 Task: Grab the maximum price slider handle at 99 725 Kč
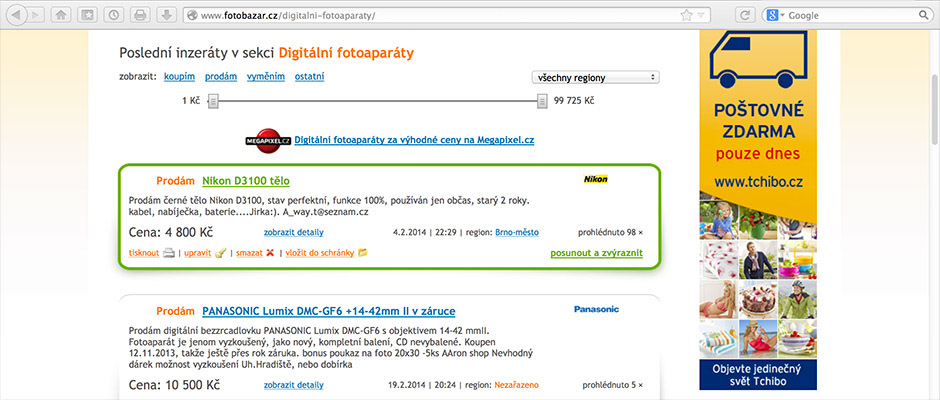pos(542,101)
